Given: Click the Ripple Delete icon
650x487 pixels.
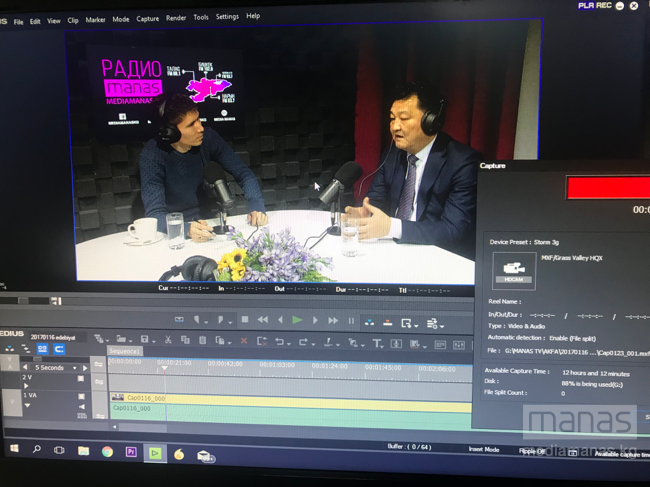Looking at the screenshot, I should pyautogui.click(x=262, y=341).
